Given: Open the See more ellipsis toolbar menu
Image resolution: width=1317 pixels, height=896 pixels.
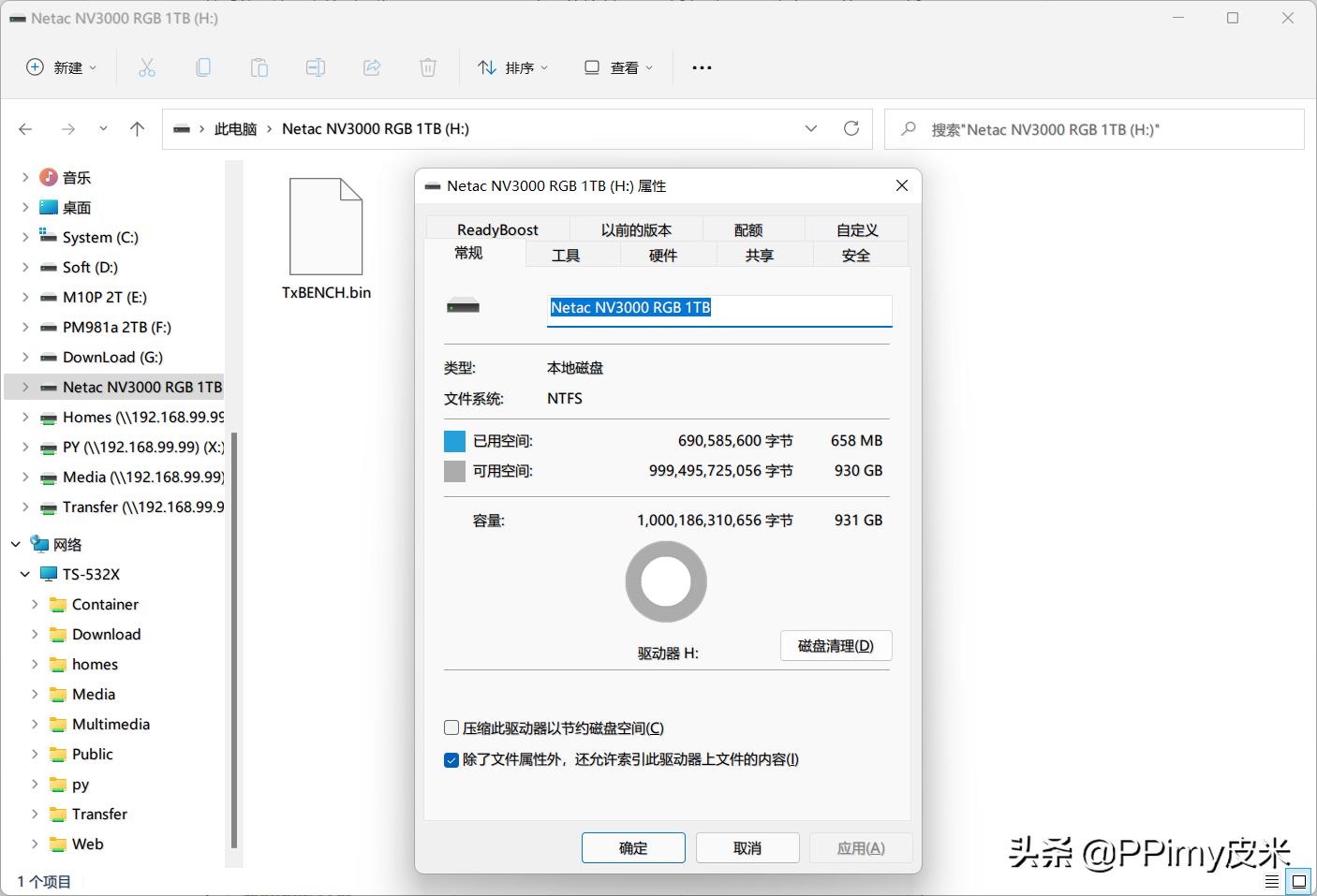Looking at the screenshot, I should click(701, 66).
